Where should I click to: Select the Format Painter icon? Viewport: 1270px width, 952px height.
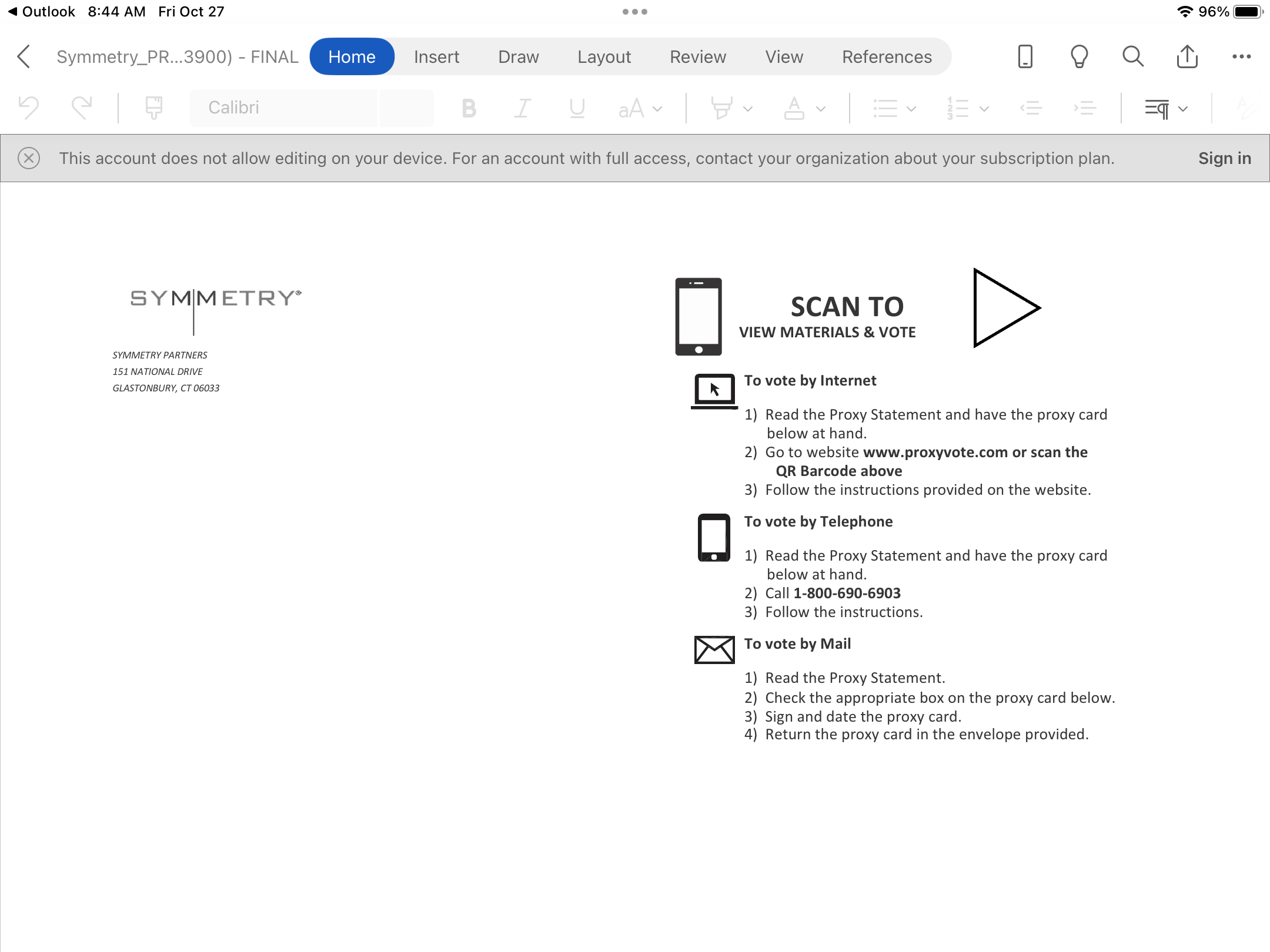click(x=154, y=108)
